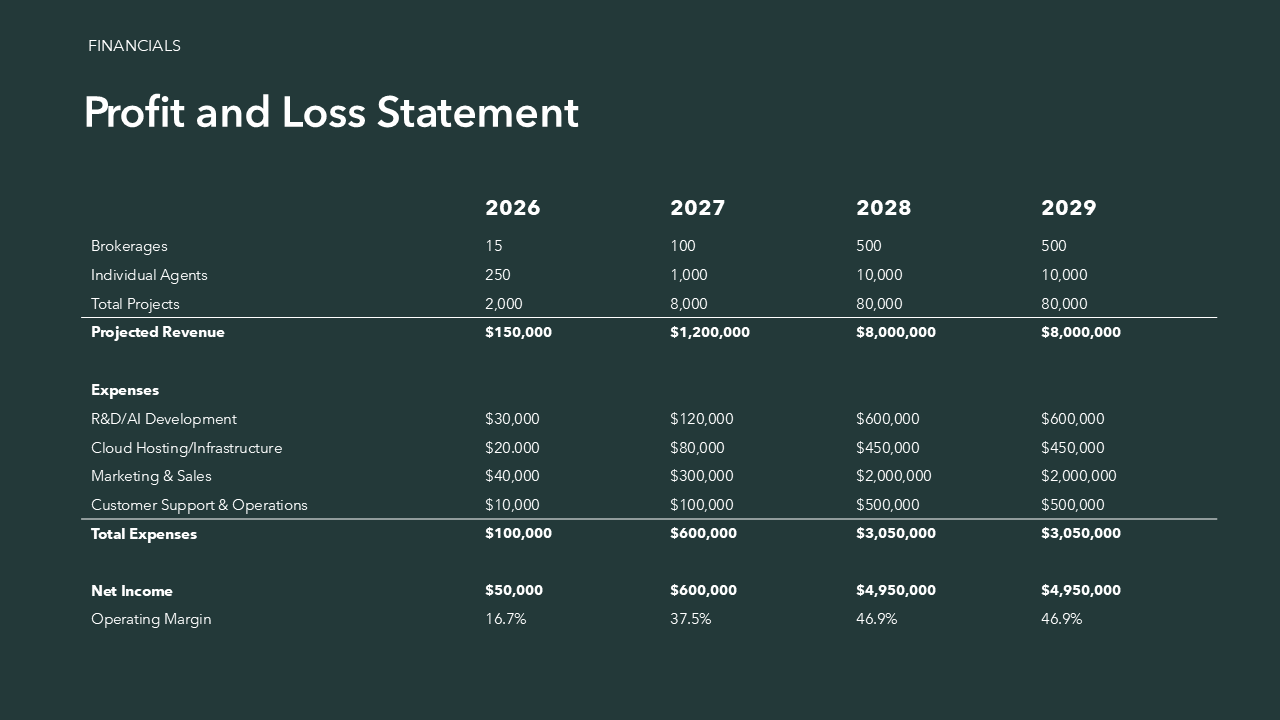This screenshot has width=1280, height=720.
Task: Select the Operating Margin row label
Action: [x=151, y=619]
